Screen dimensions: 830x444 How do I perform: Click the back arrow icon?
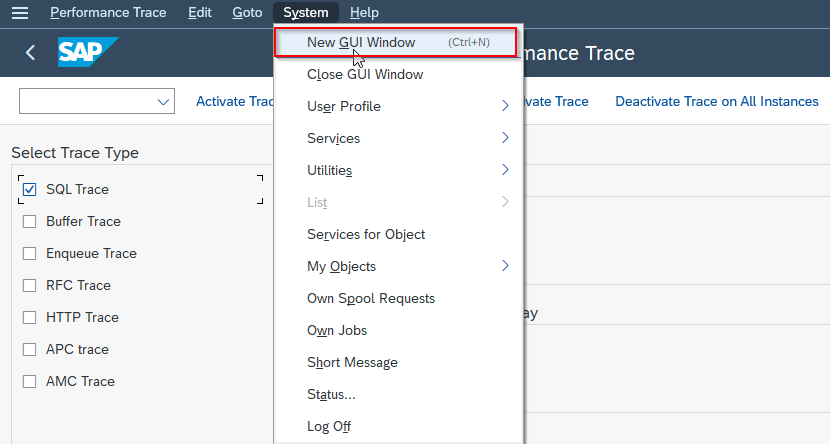click(31, 52)
